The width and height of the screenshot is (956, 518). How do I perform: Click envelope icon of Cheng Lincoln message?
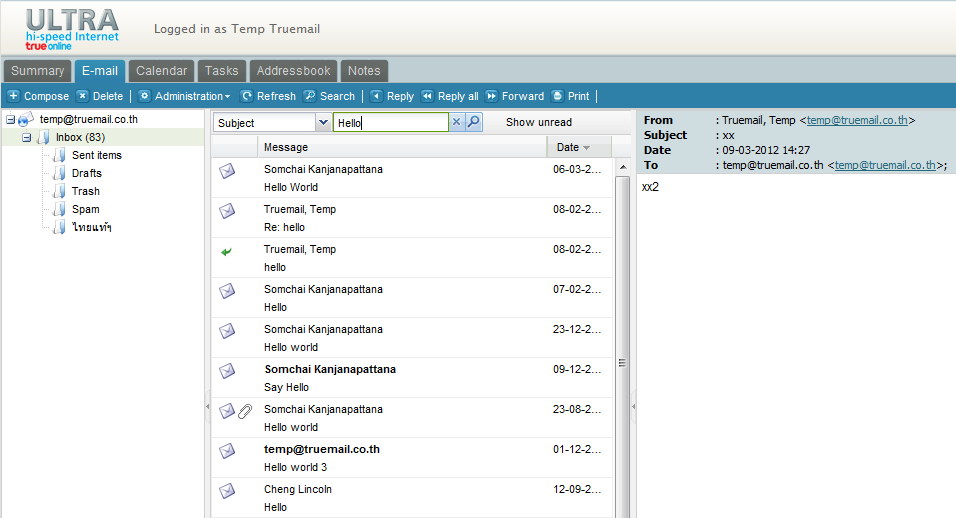227,491
